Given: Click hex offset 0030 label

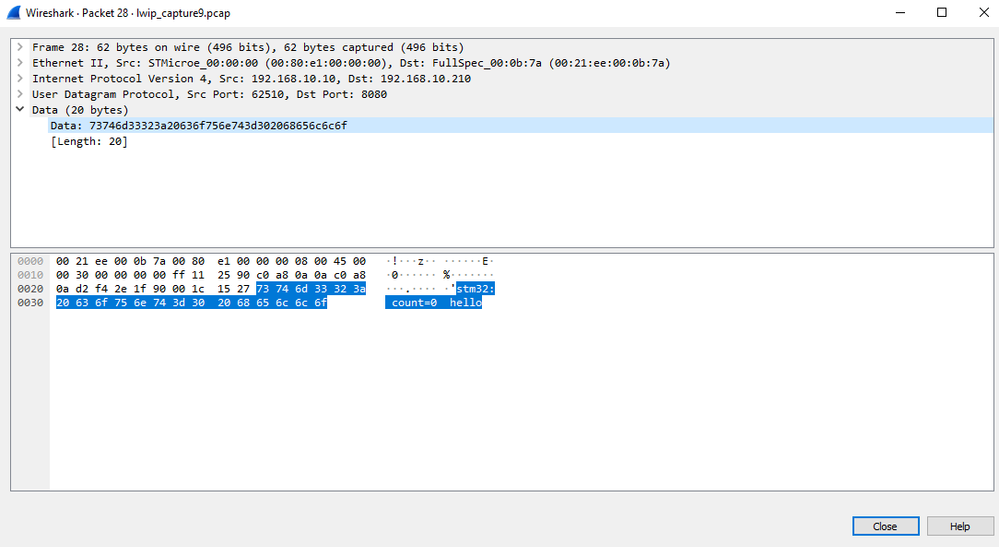Looking at the screenshot, I should click(x=30, y=303).
